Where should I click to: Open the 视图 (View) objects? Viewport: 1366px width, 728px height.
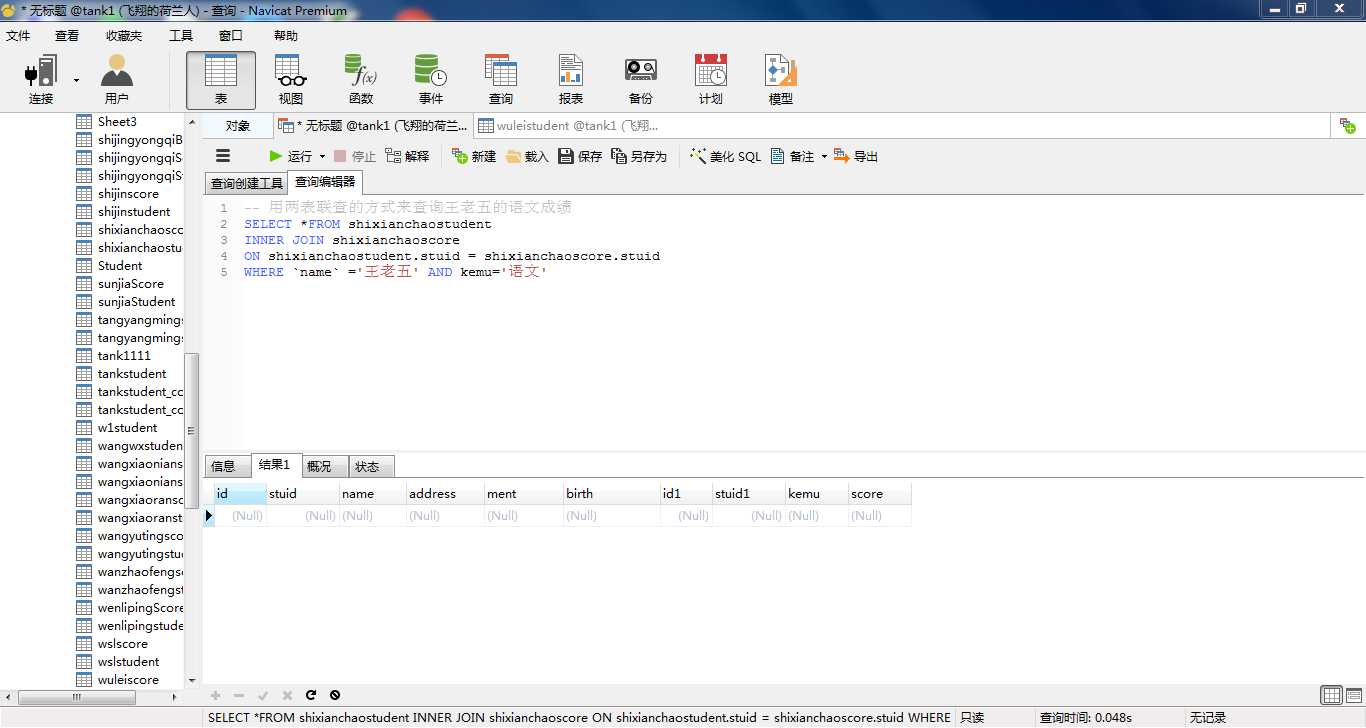pyautogui.click(x=291, y=80)
